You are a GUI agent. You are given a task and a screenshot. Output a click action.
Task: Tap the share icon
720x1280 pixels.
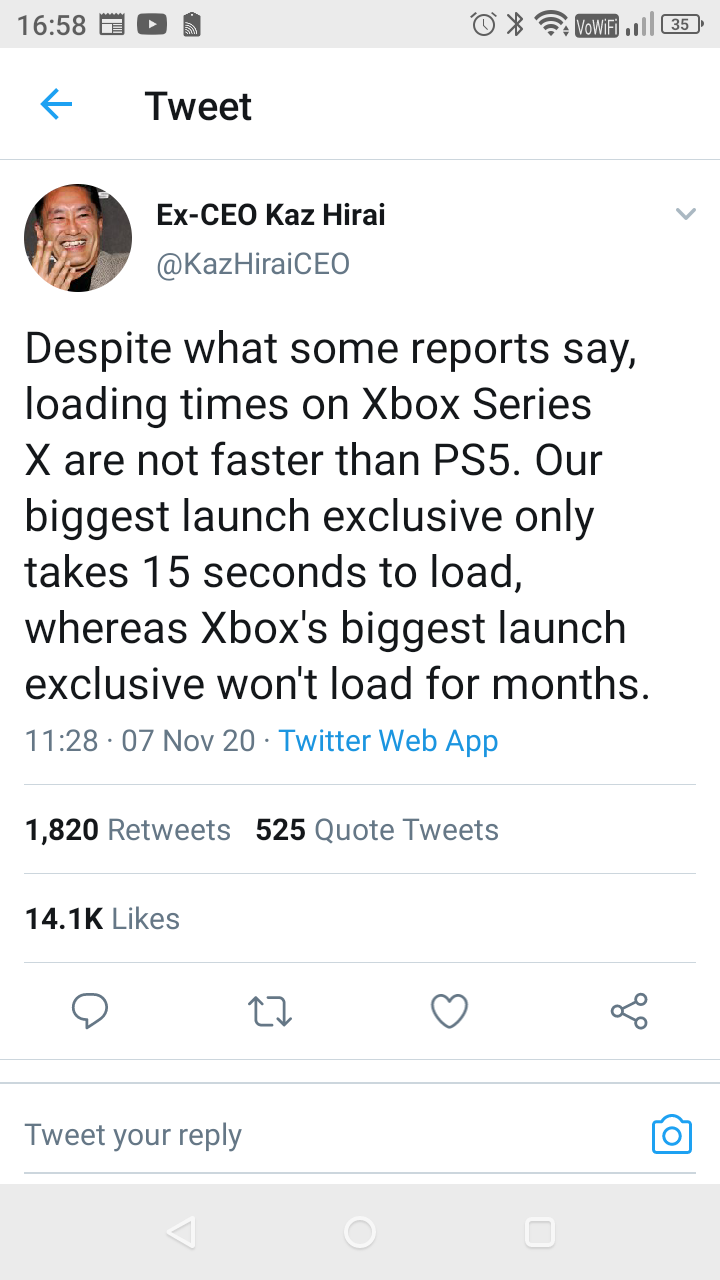click(629, 1011)
